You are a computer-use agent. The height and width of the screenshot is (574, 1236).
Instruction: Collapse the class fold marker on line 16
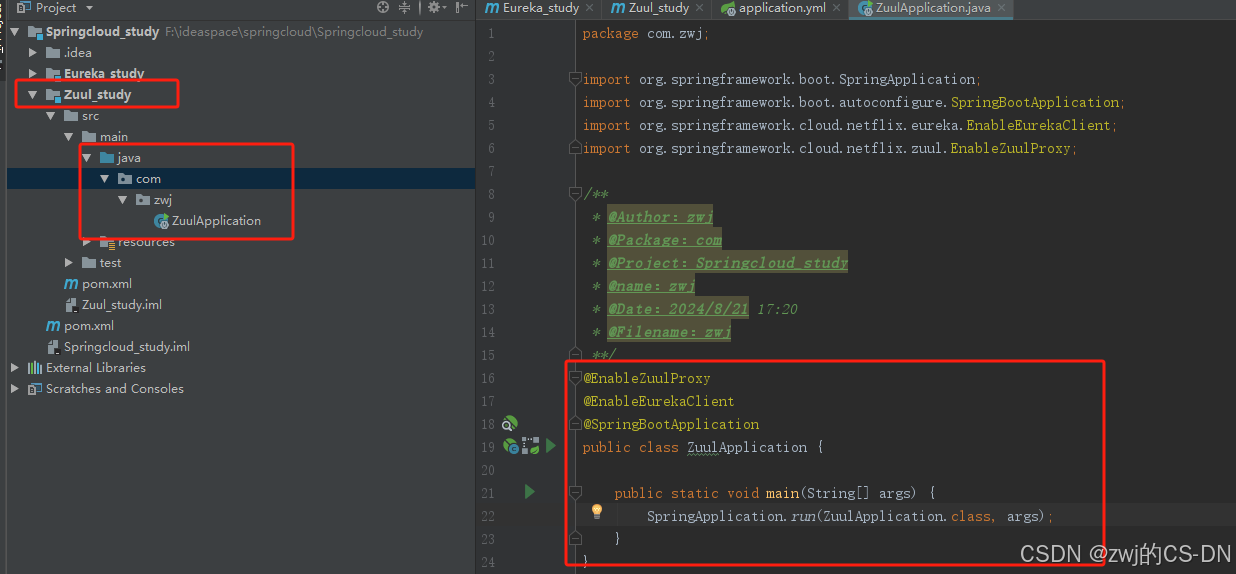[575, 378]
